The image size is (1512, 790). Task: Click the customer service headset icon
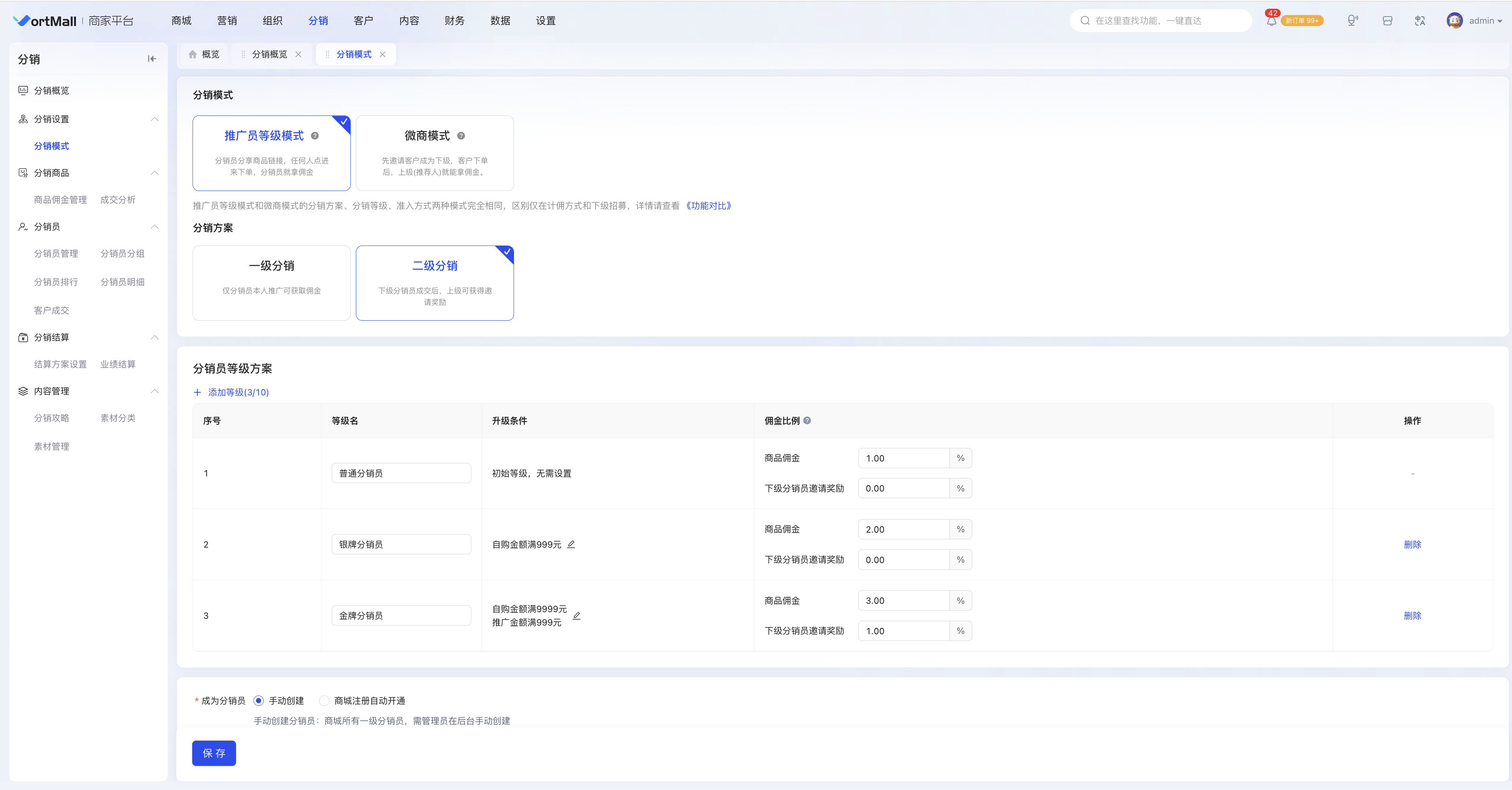point(1352,21)
